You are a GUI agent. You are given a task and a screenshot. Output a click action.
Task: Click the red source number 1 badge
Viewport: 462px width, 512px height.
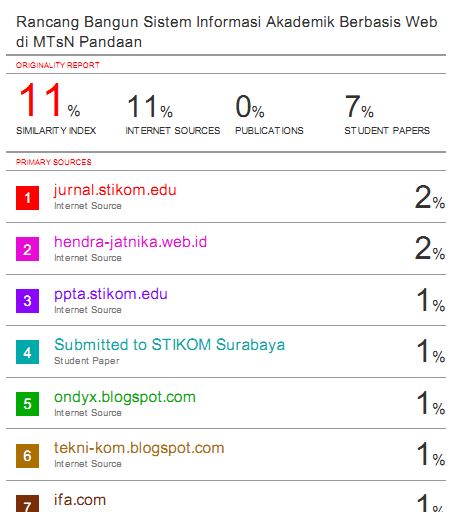(x=27, y=198)
